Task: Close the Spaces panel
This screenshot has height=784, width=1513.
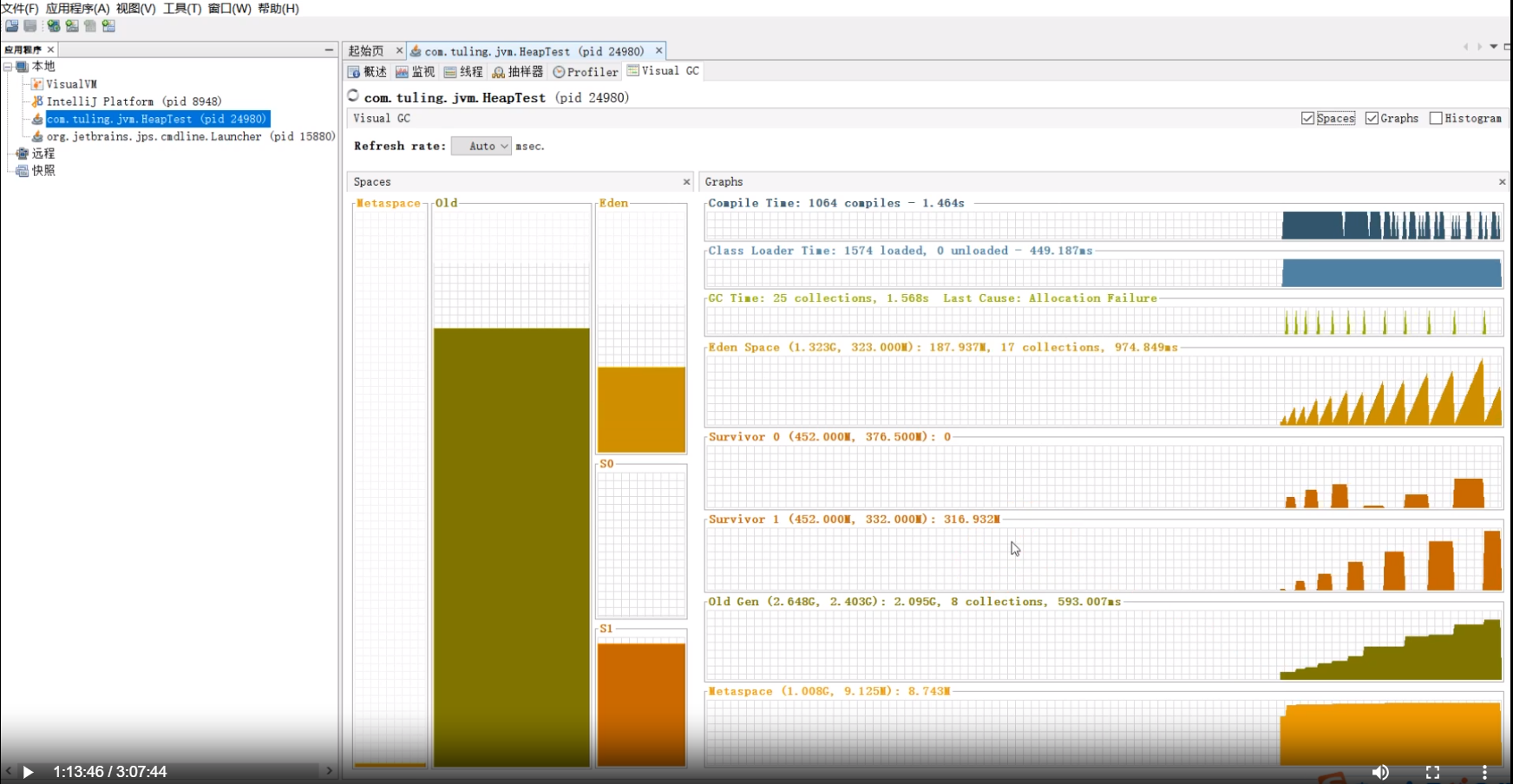Action: [686, 182]
